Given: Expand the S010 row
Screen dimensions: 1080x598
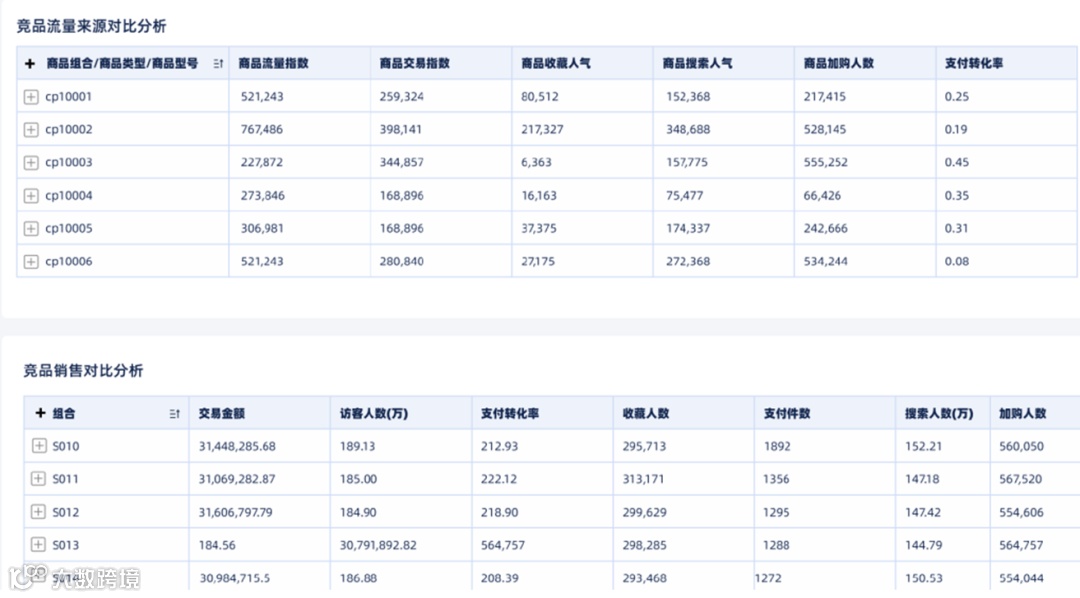Looking at the screenshot, I should pyautogui.click(x=39, y=446).
